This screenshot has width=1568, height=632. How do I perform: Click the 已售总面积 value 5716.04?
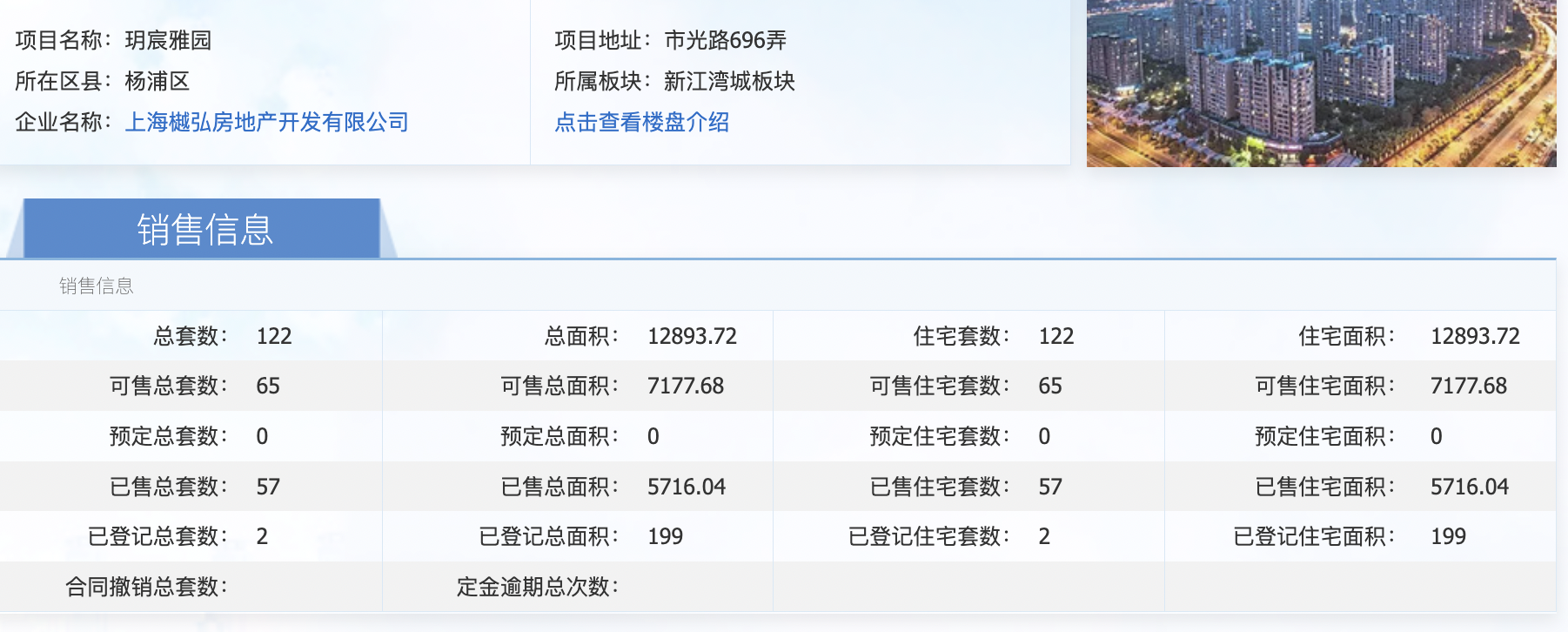click(x=686, y=487)
